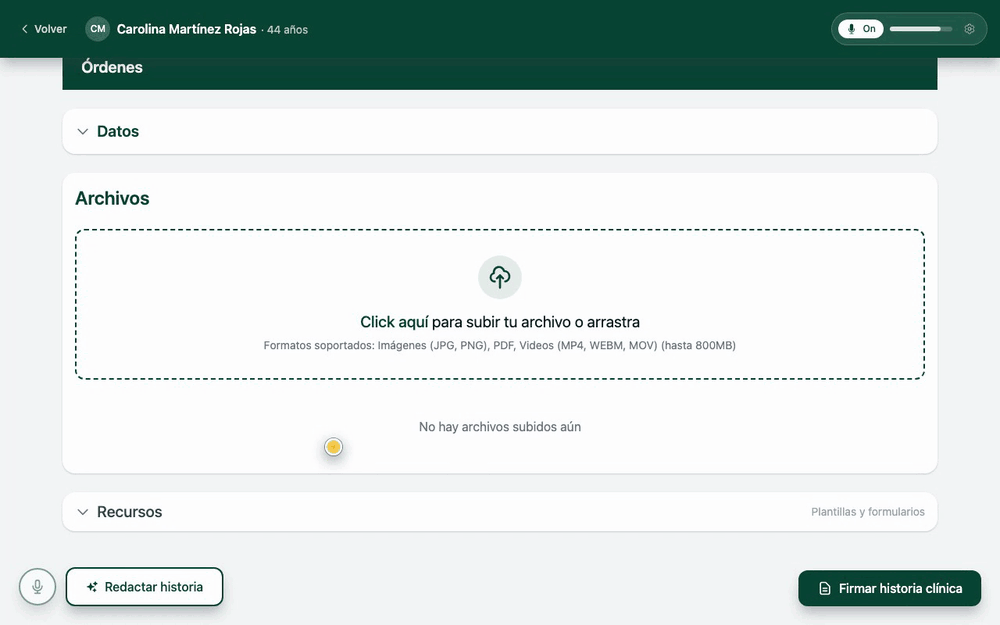Screen dimensions: 1000x625
Task: Click the sparkle icon in Redactar historia
Action: 92,587
